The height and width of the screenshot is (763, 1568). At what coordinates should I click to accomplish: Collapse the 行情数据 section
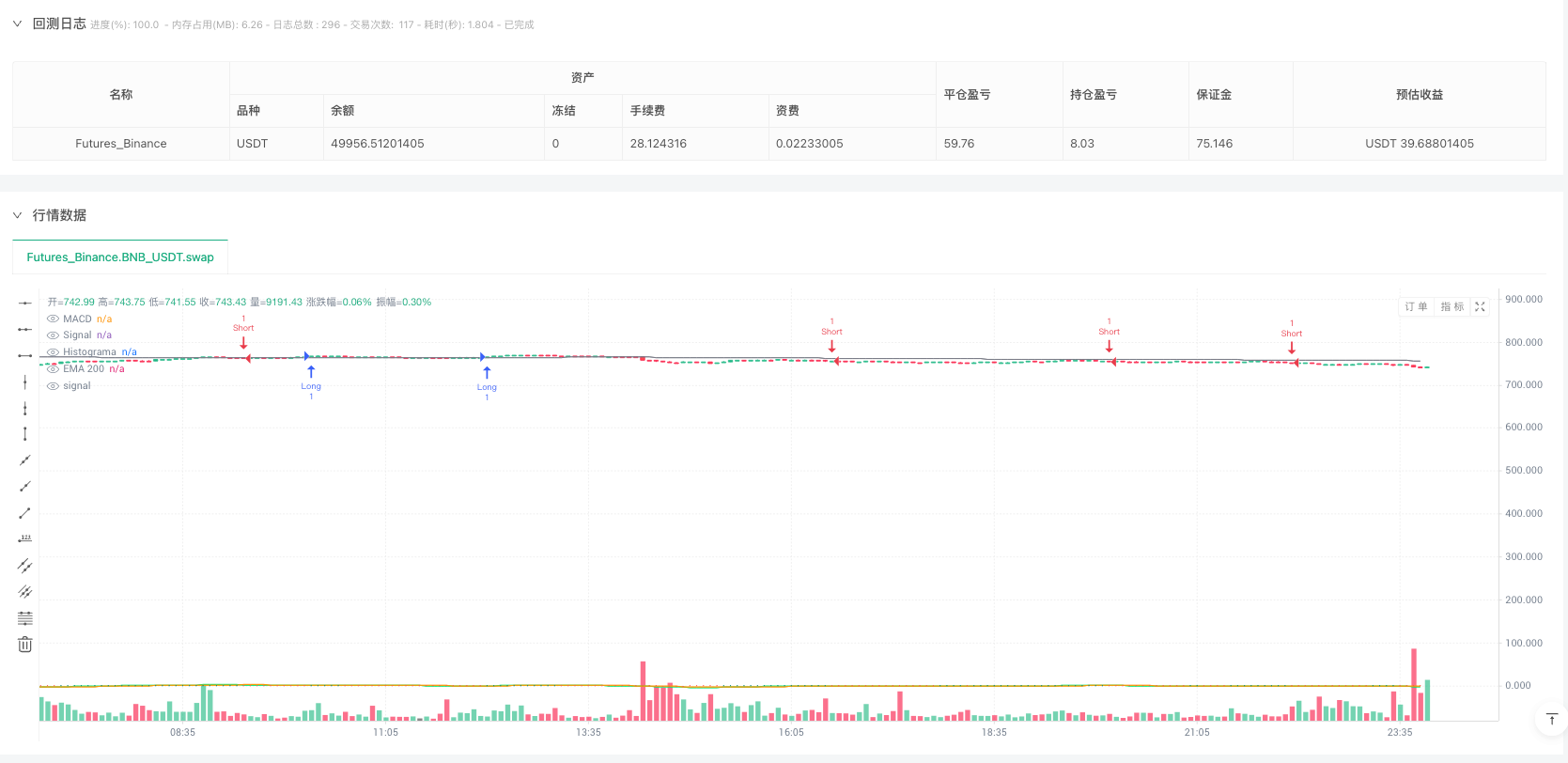point(17,215)
